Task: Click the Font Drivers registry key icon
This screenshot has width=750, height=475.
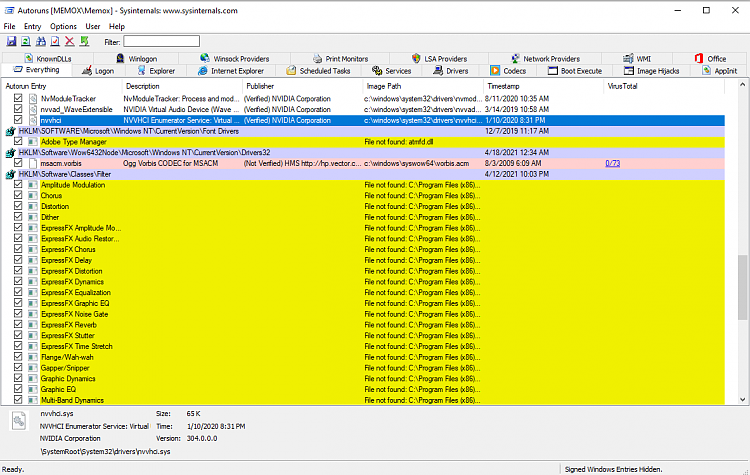Action: (x=11, y=131)
